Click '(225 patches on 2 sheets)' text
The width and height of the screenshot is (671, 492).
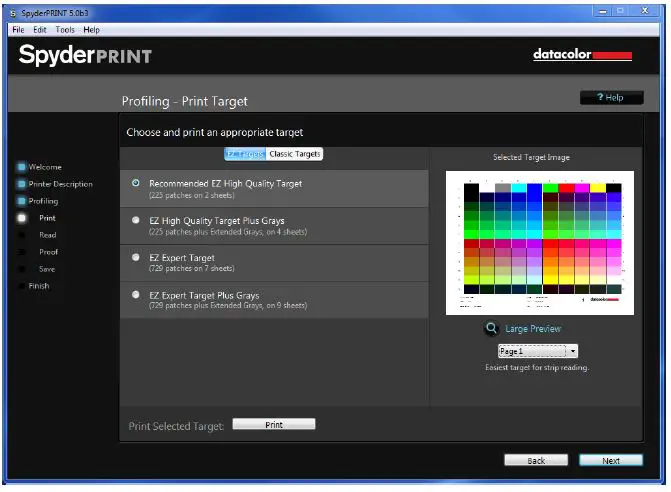click(x=192, y=196)
